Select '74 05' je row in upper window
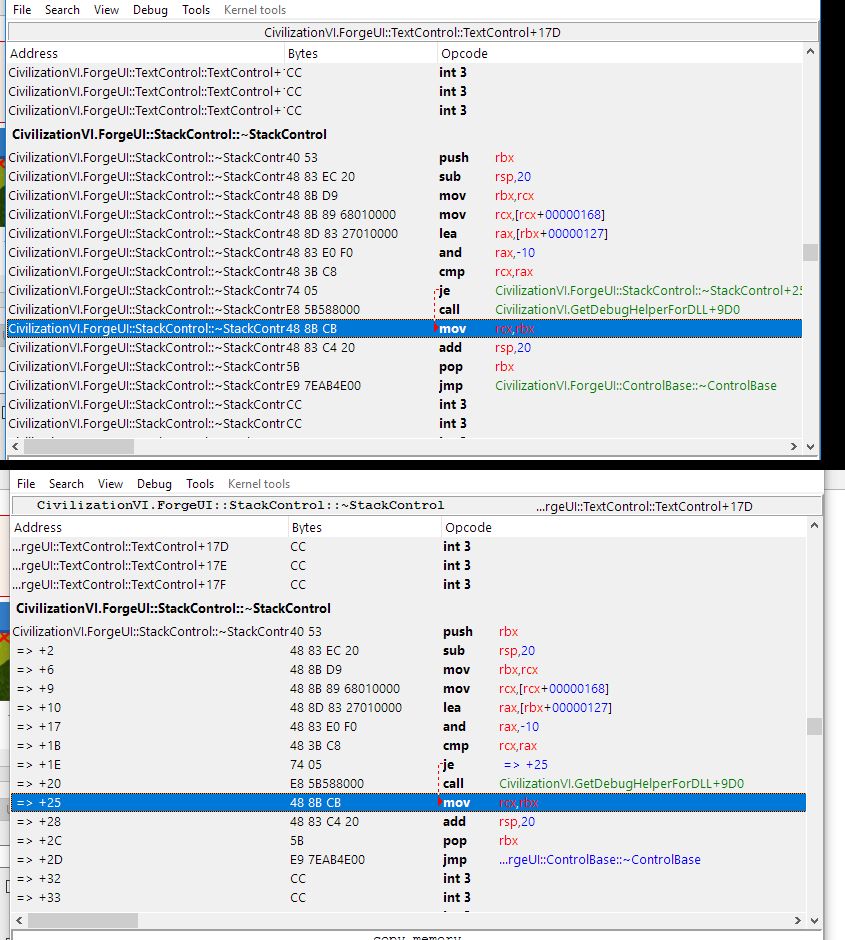Viewport: 845px width, 940px height. pyautogui.click(x=405, y=291)
